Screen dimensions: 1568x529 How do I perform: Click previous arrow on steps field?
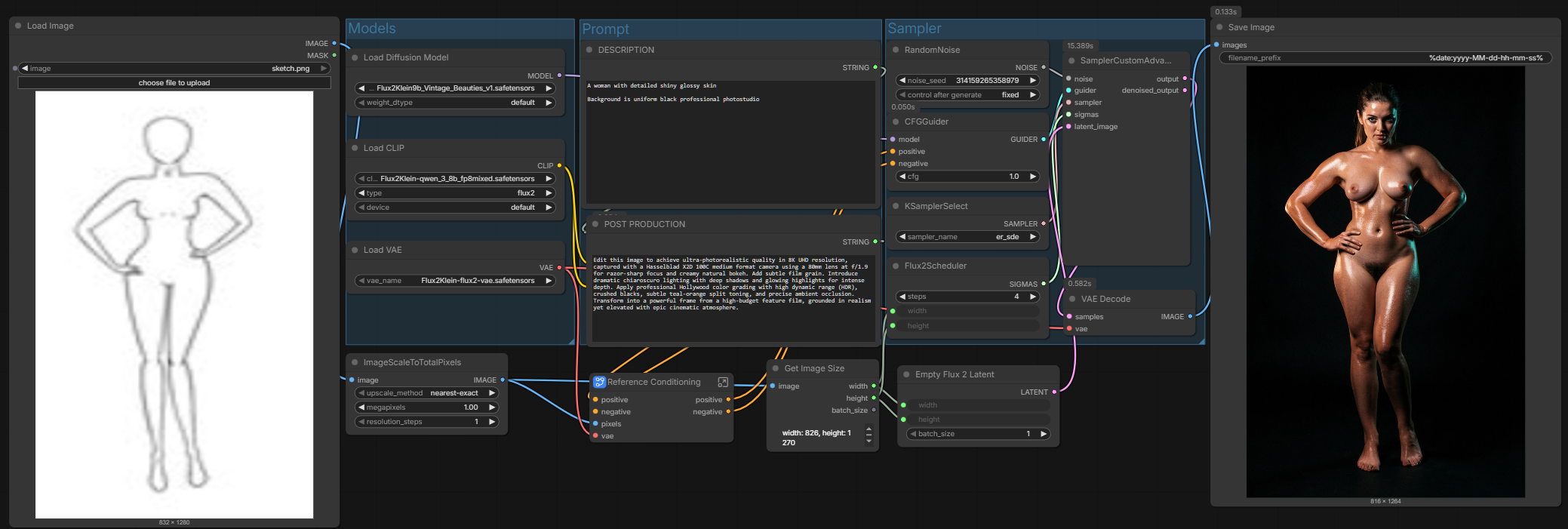tap(902, 297)
